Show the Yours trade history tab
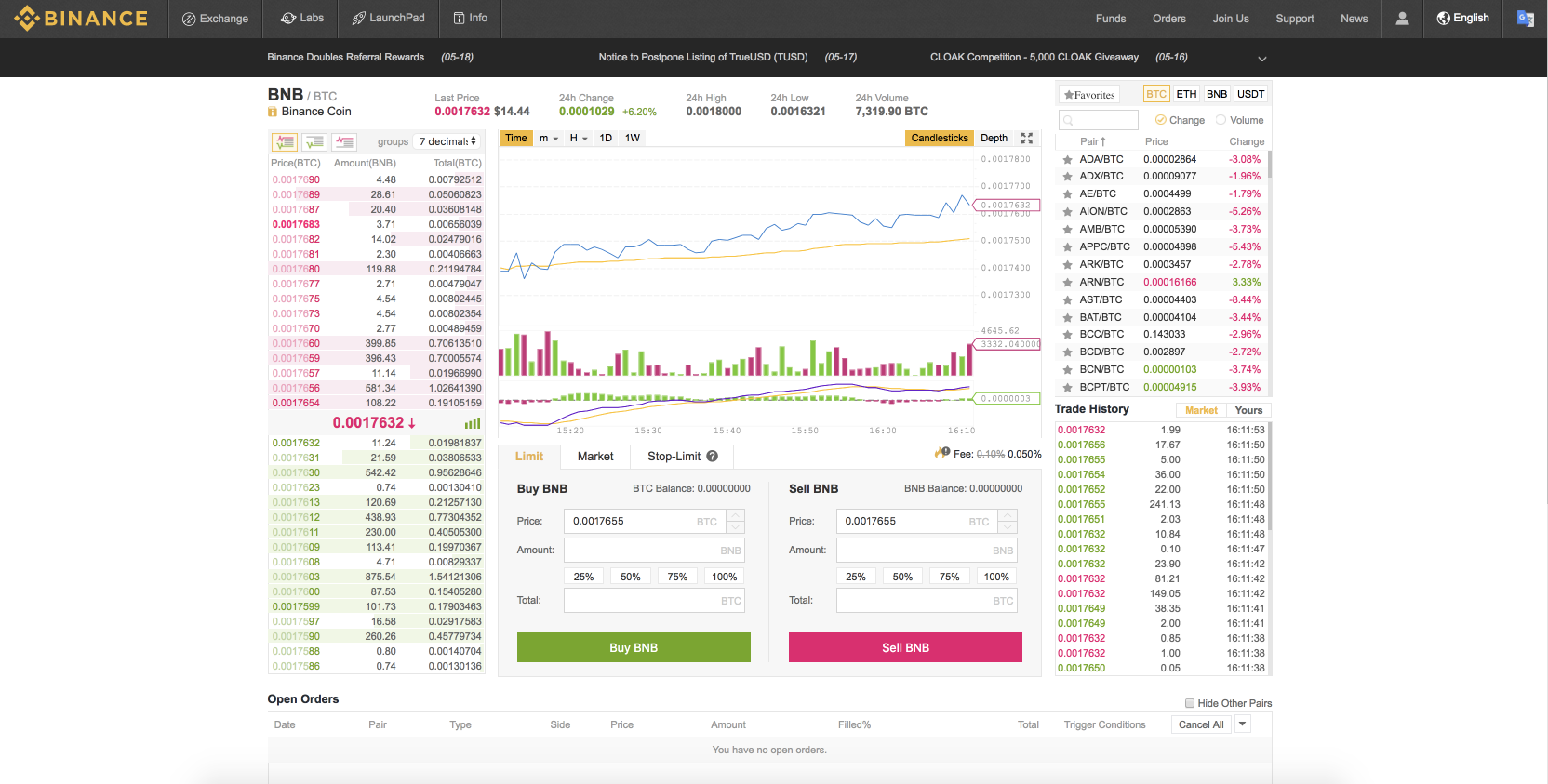 click(x=1248, y=410)
